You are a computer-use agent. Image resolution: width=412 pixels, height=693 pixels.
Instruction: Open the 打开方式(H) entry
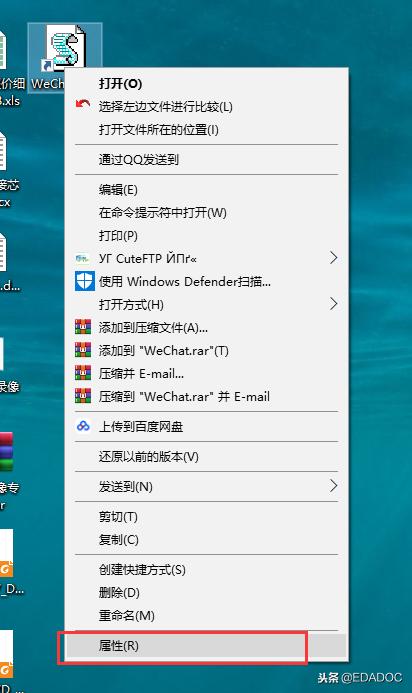point(206,305)
